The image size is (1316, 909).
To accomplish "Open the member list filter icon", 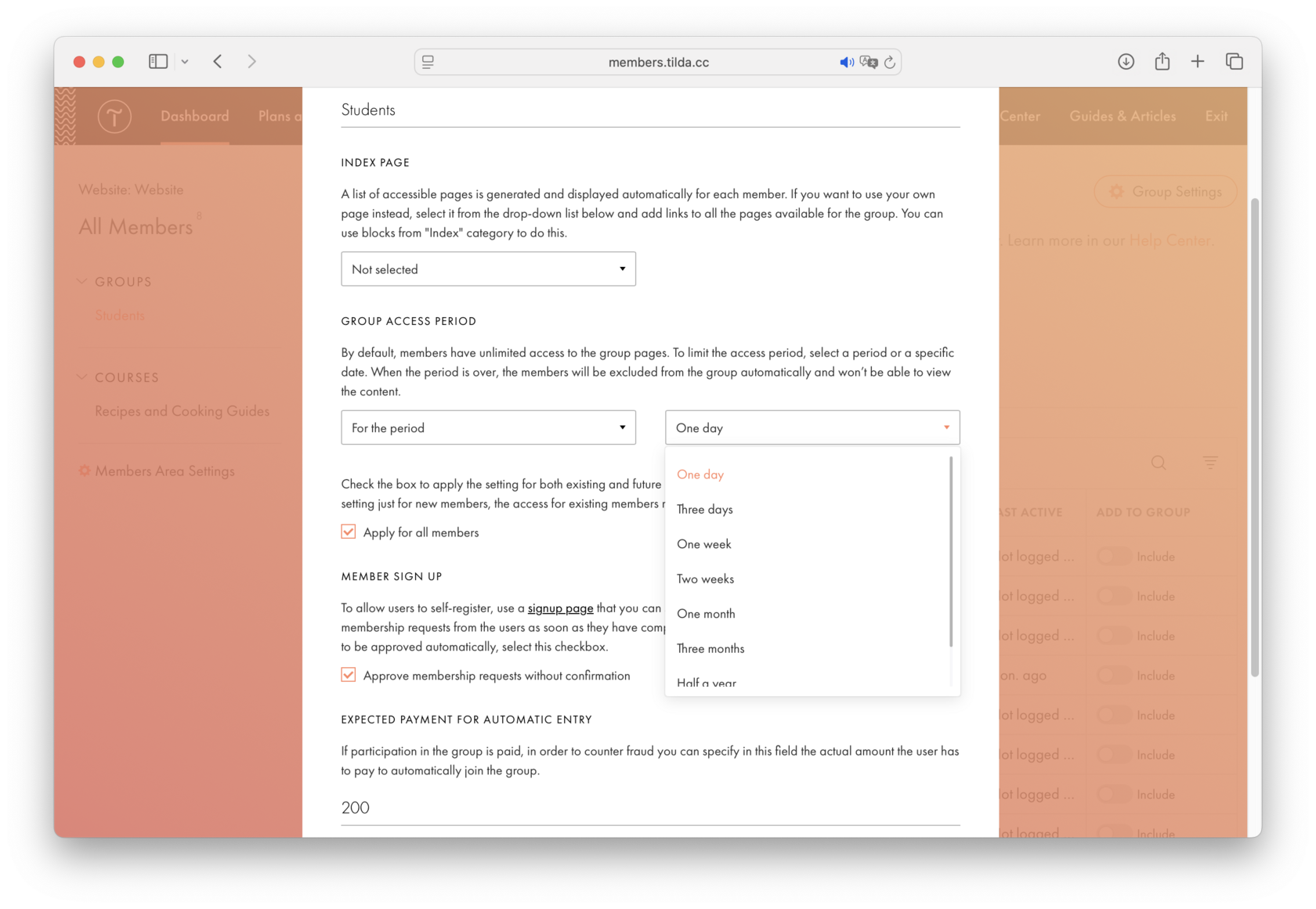I will [x=1210, y=462].
